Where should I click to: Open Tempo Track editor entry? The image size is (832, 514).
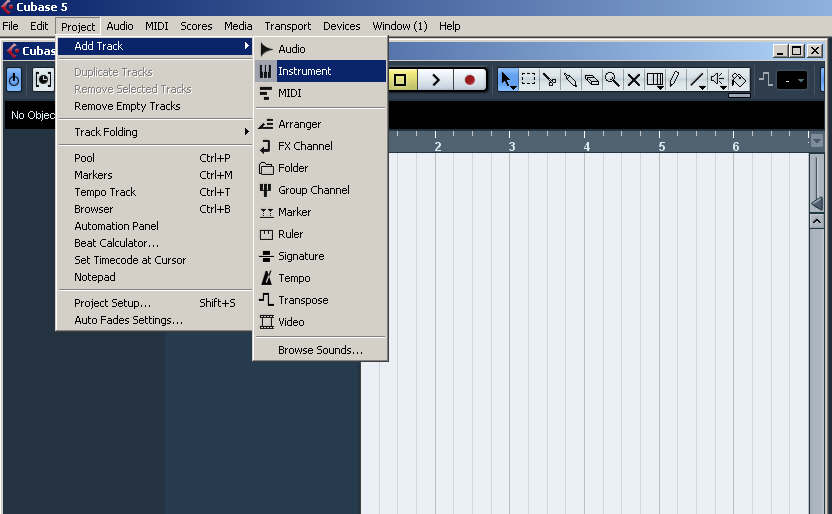coord(154,192)
